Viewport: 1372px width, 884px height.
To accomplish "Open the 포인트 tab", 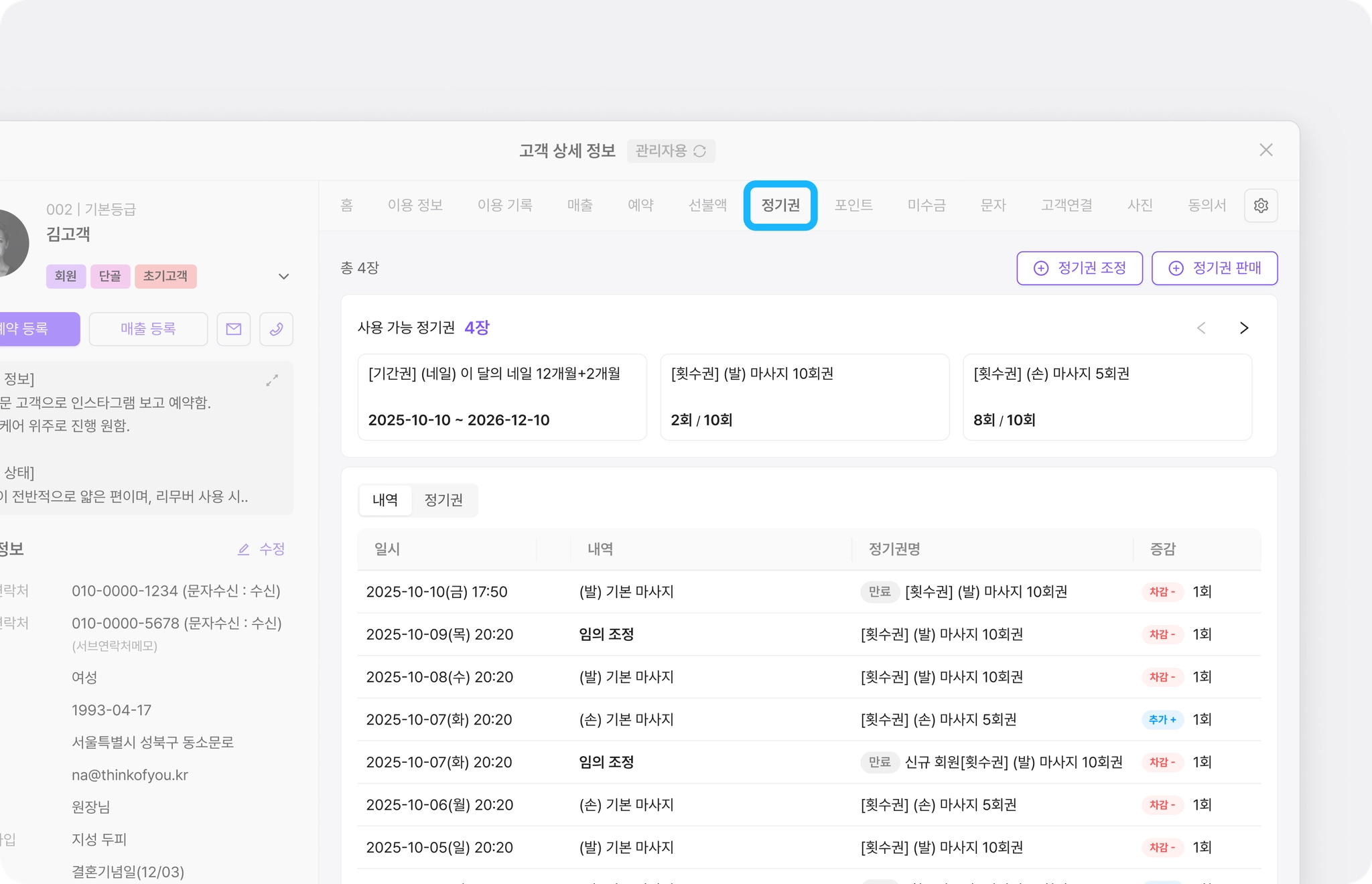I will pyautogui.click(x=853, y=206).
